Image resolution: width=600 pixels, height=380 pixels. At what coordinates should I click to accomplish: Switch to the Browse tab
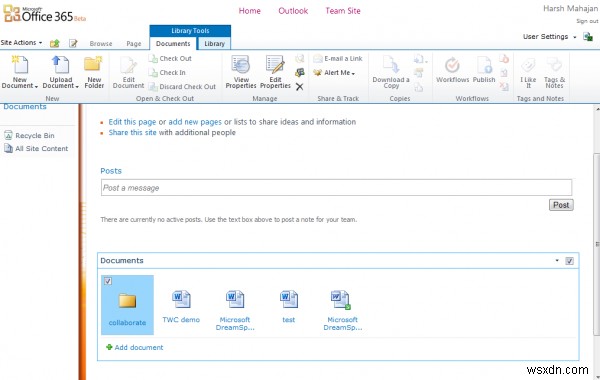(x=101, y=44)
